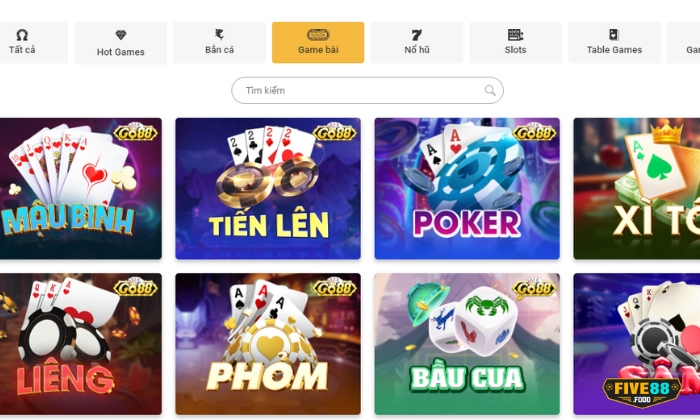This screenshot has width=700, height=420.
Task: Click the horseshoe icon above Tất cả
Action: point(22,35)
